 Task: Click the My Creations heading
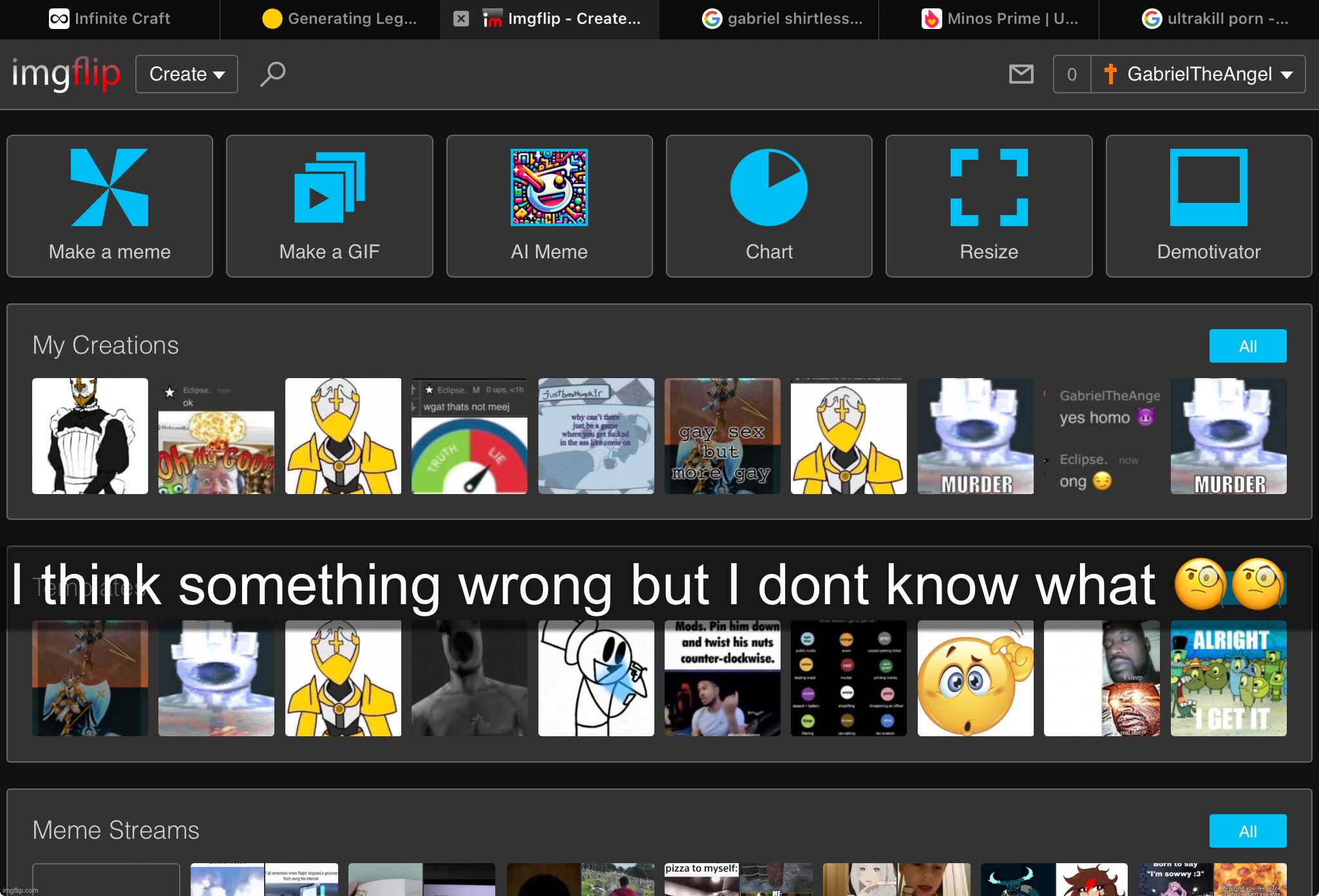[x=106, y=345]
